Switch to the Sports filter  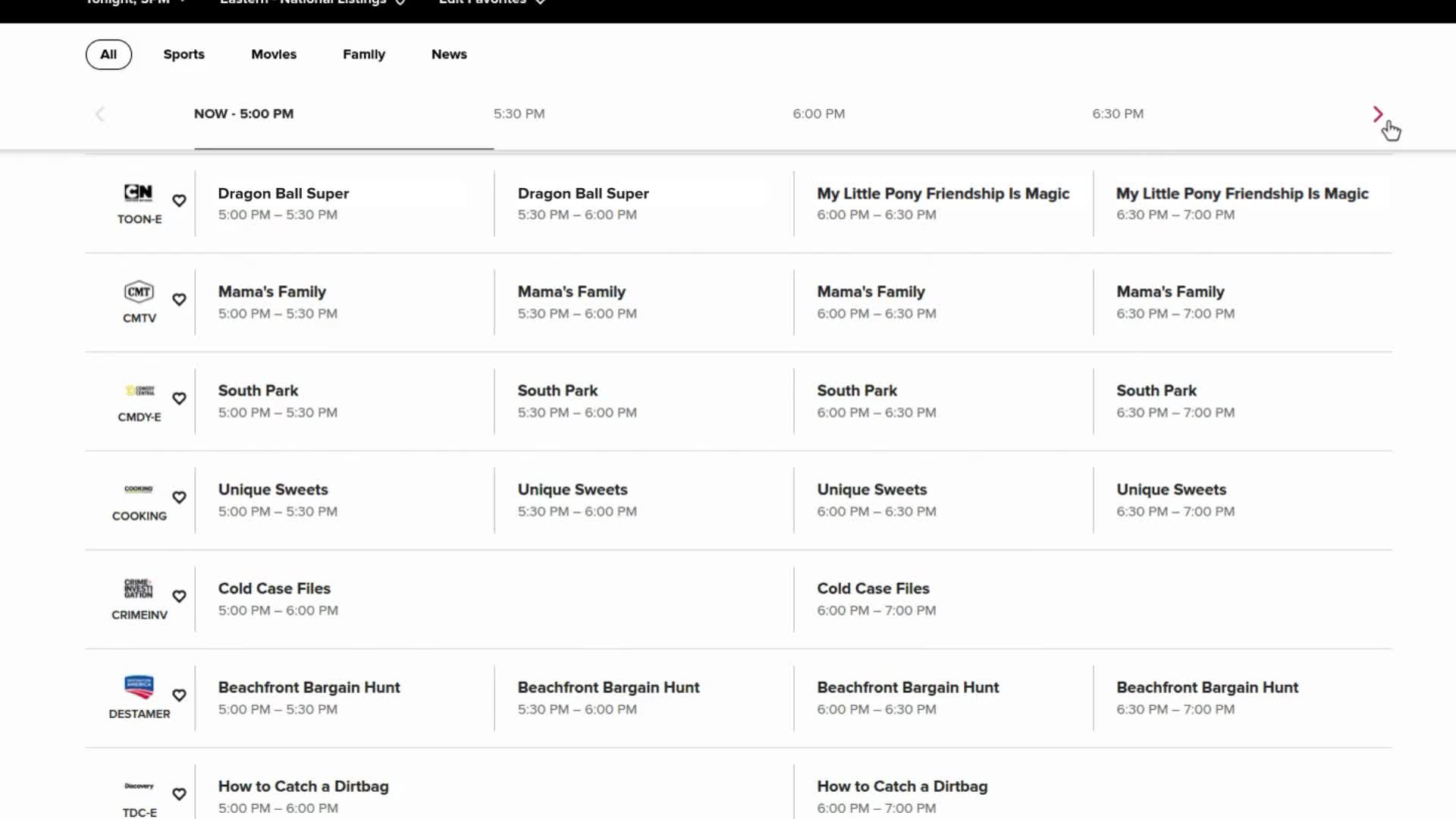[184, 55]
